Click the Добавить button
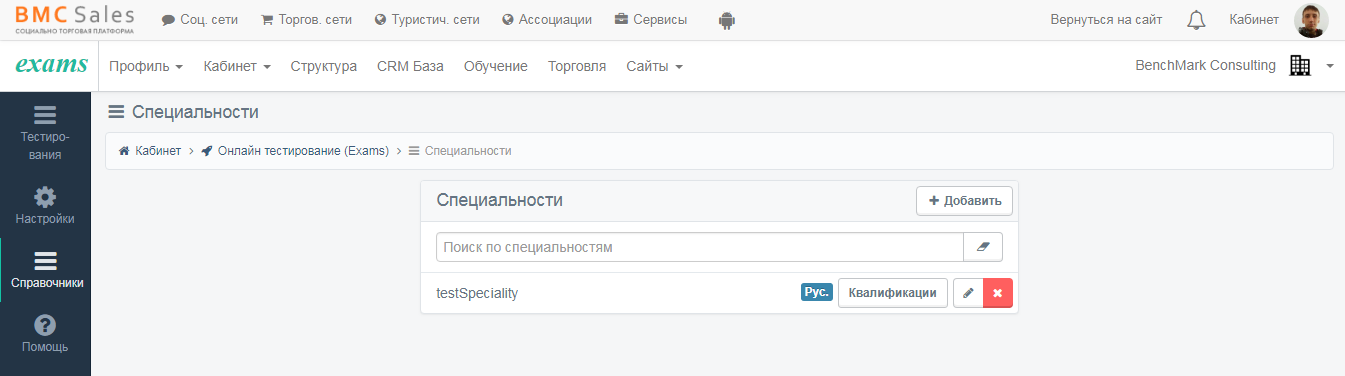This screenshot has width=1345, height=376. (964, 200)
